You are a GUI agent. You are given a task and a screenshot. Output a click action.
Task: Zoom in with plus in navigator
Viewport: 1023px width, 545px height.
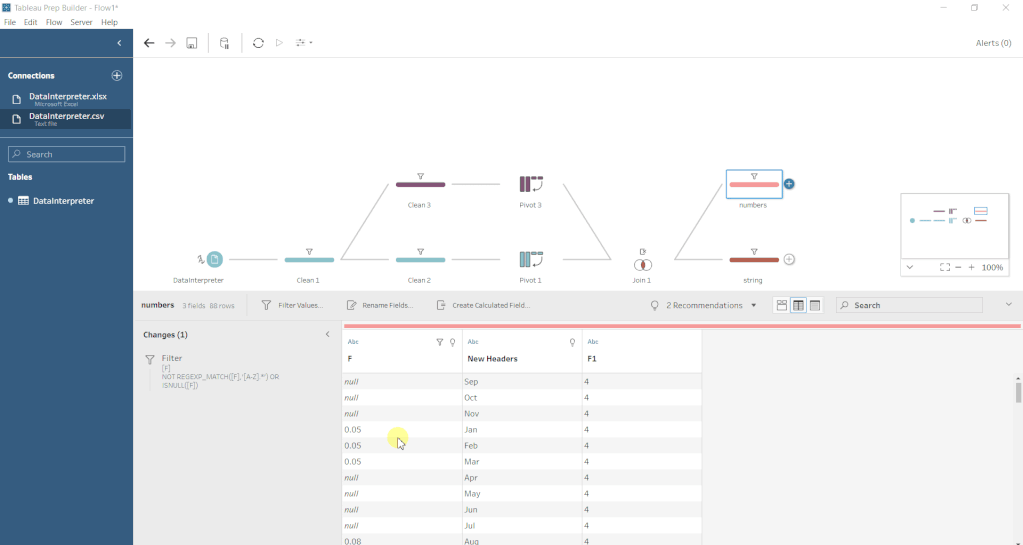[x=971, y=268]
